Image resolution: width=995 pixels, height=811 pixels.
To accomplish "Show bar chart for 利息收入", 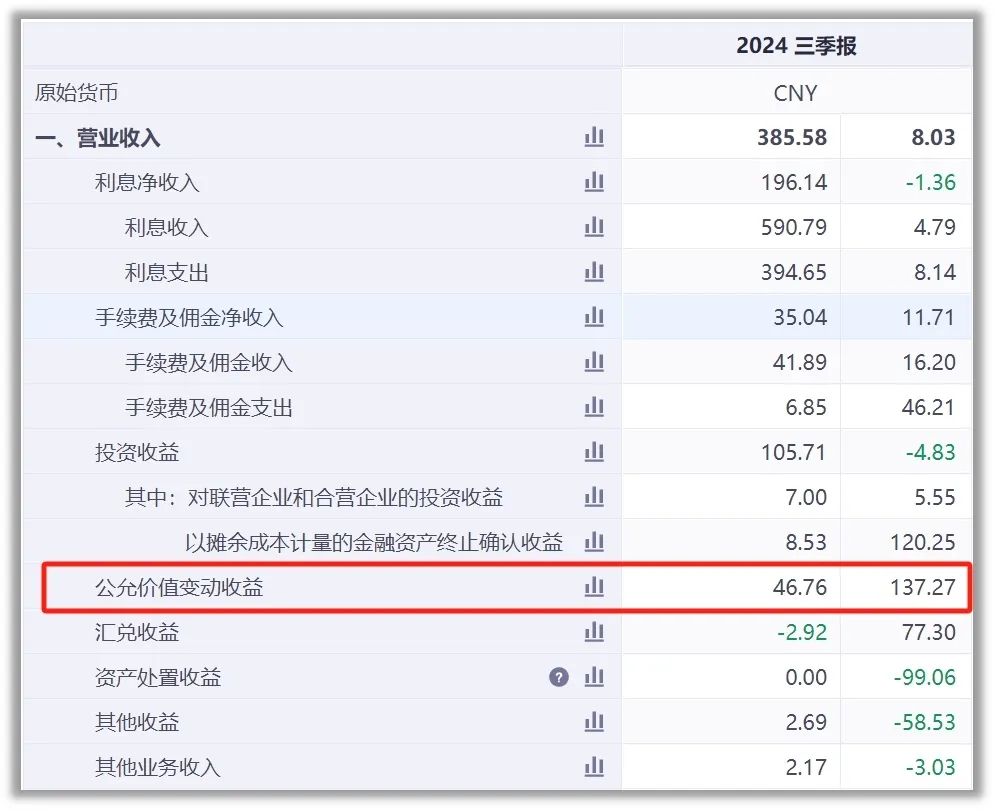I will coord(594,227).
